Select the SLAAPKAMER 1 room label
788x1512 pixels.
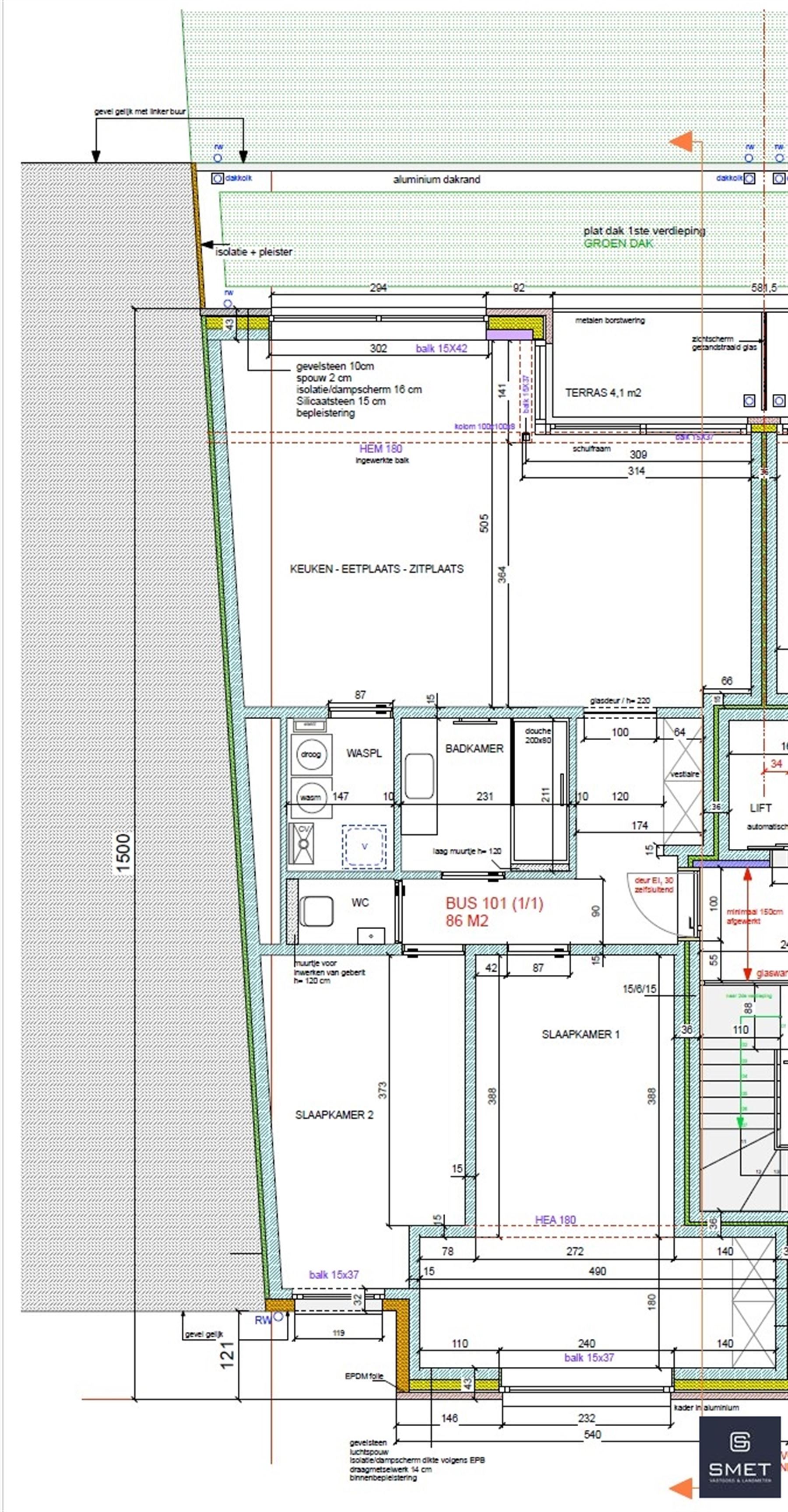click(x=580, y=1034)
